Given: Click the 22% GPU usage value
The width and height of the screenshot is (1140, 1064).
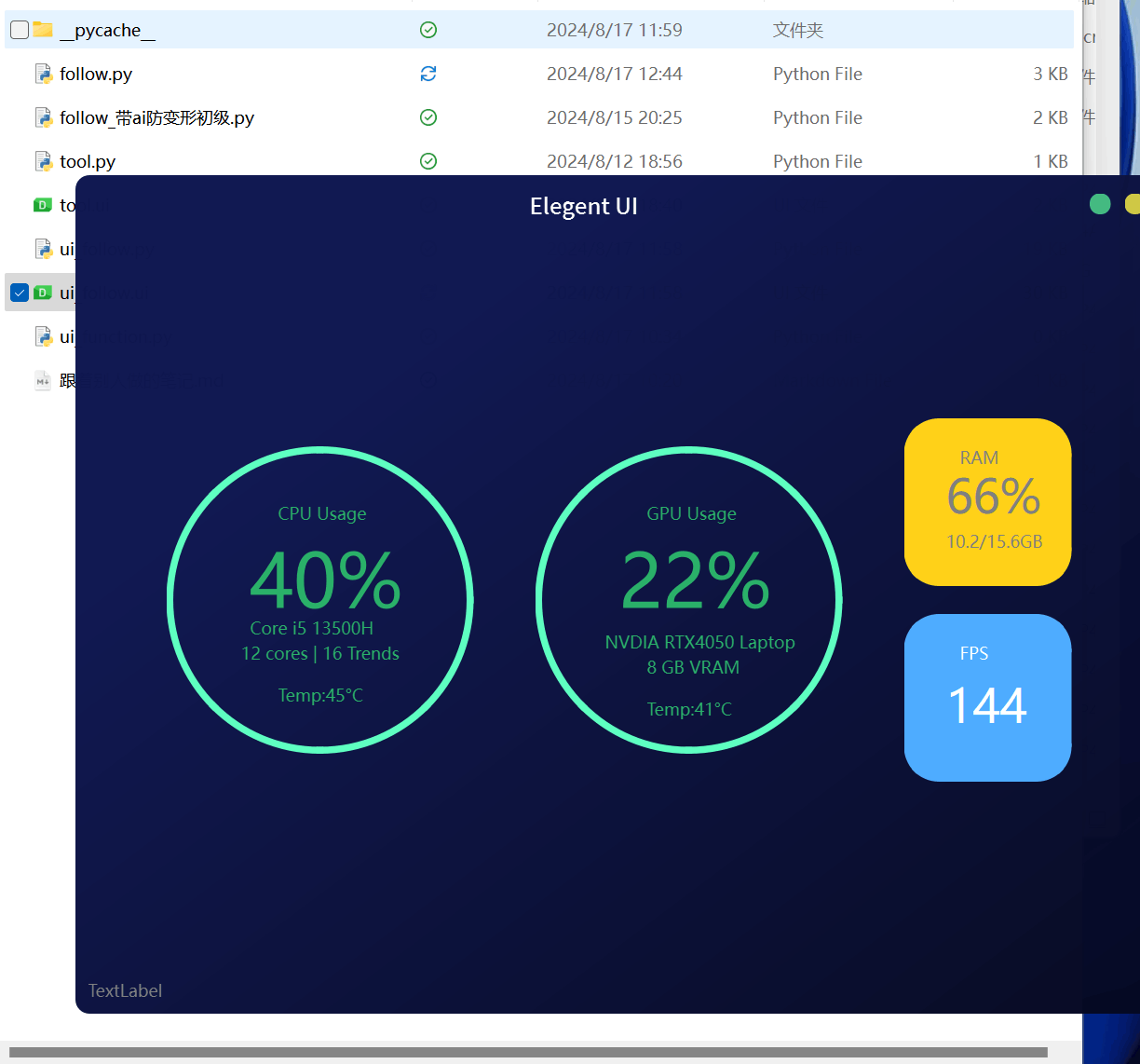Looking at the screenshot, I should click(695, 580).
